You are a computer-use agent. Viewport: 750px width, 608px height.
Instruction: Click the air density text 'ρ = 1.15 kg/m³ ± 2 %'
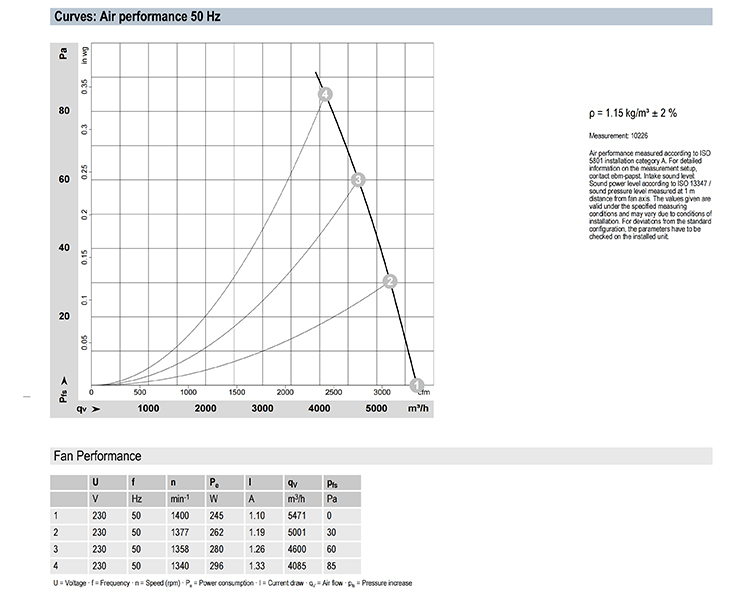(633, 113)
